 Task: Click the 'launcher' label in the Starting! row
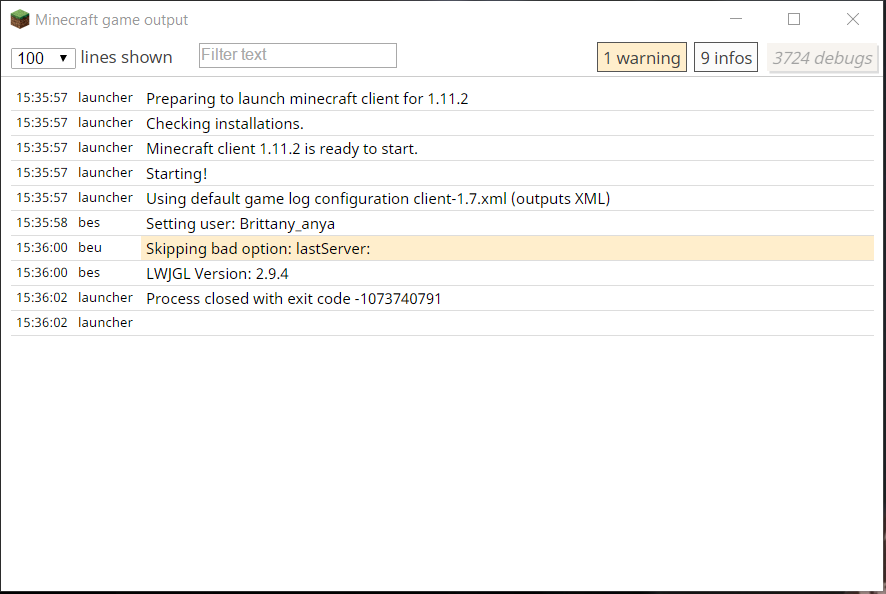[x=105, y=172]
